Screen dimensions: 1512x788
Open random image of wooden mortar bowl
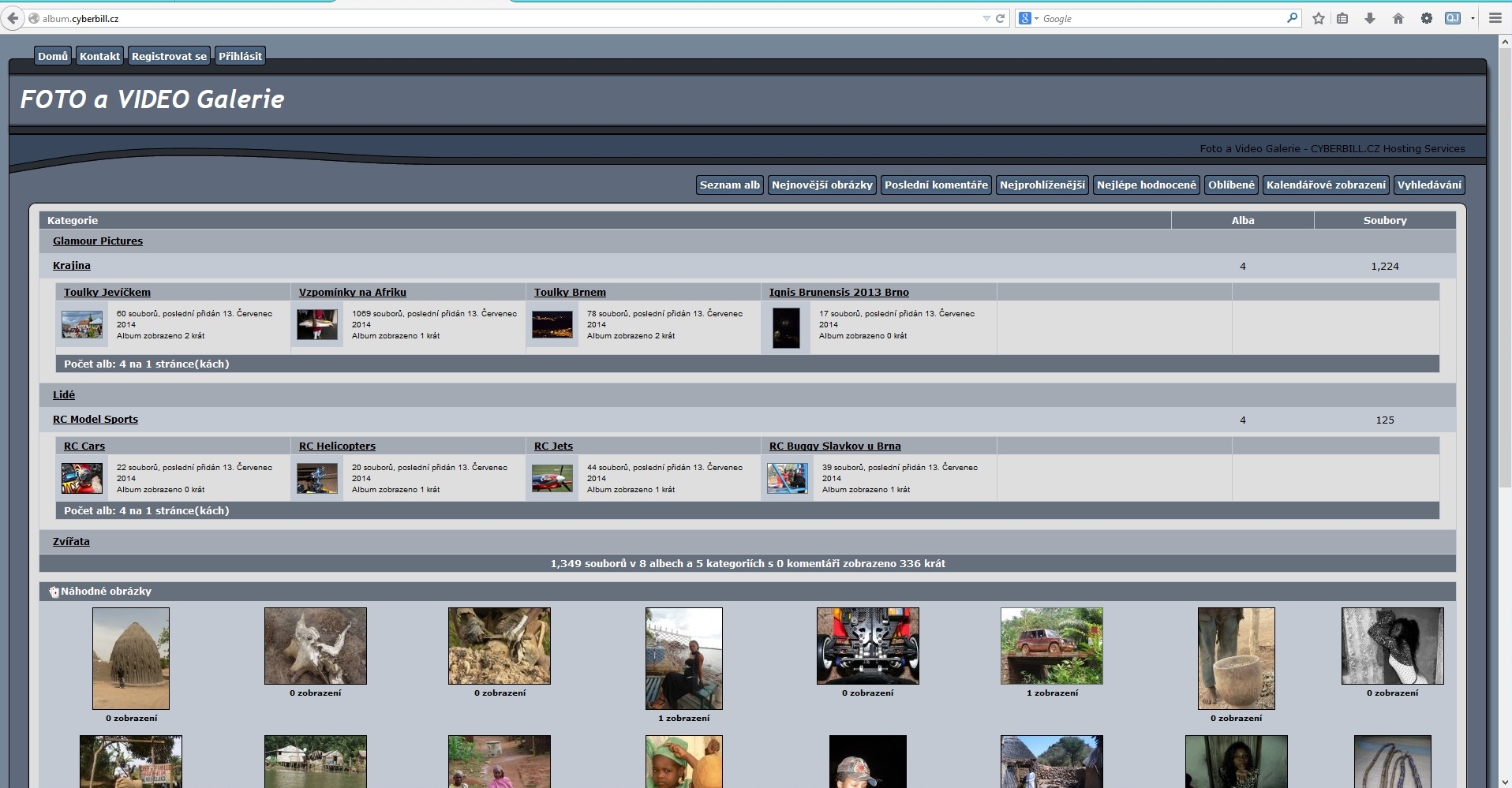(x=1237, y=659)
